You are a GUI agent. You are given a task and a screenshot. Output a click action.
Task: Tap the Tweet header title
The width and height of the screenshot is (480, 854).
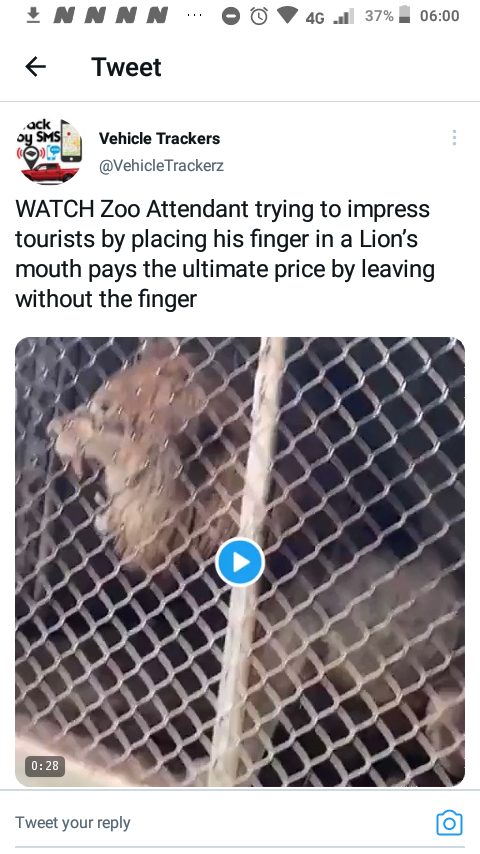[x=126, y=67]
